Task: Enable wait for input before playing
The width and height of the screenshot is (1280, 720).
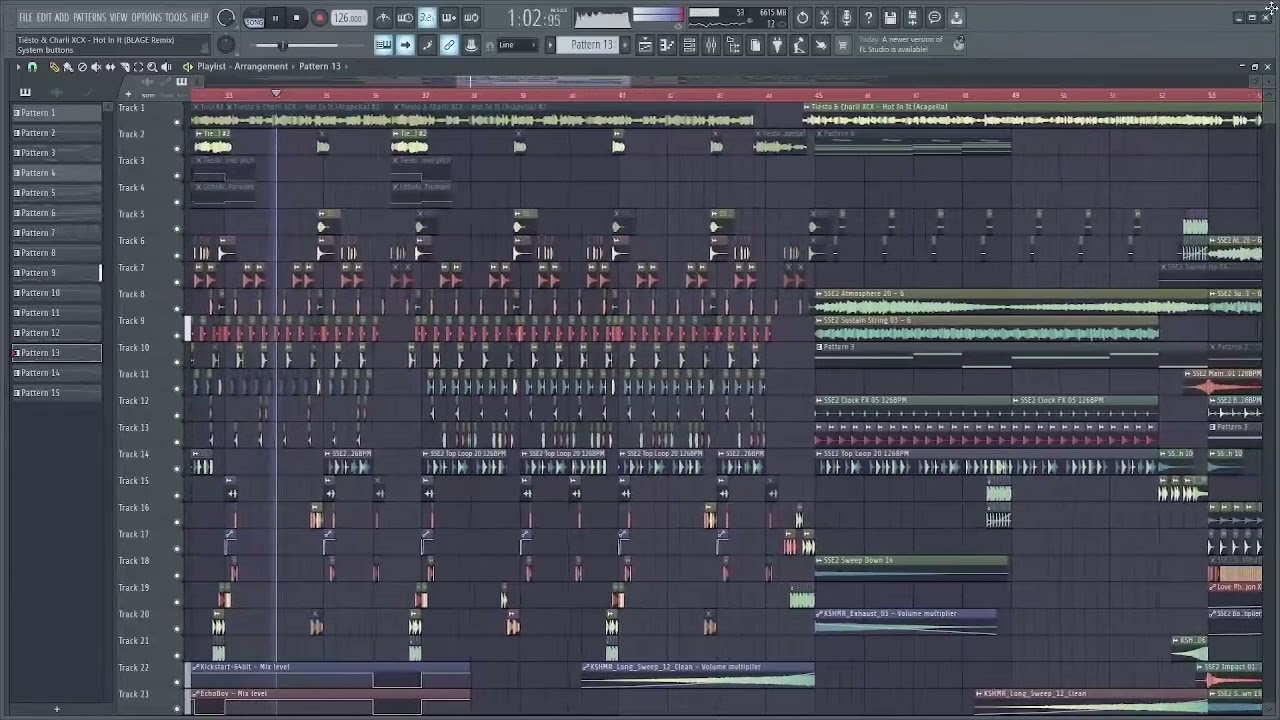Action: 405,18
